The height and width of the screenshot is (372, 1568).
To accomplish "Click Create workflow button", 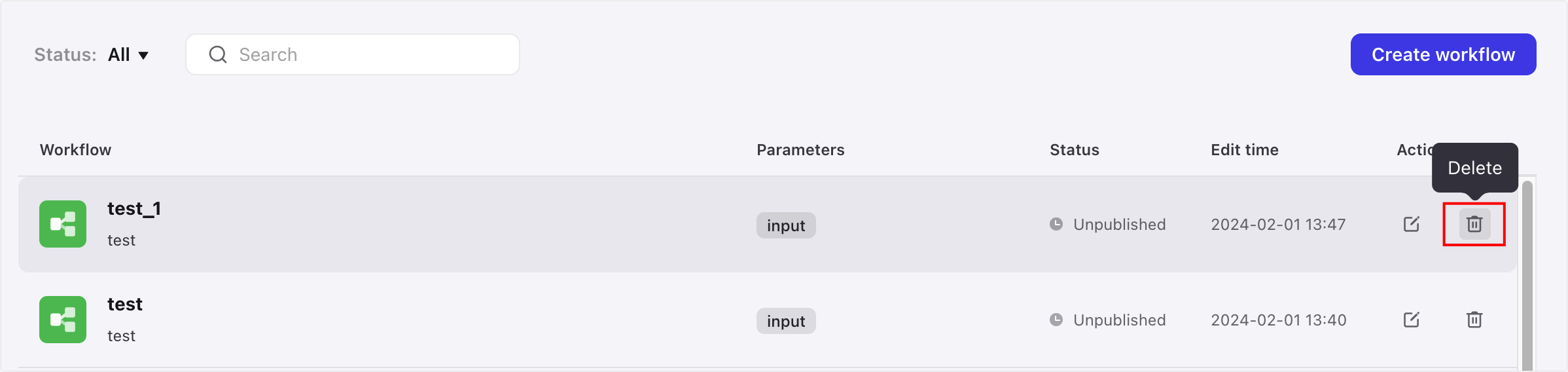I will coord(1444,54).
